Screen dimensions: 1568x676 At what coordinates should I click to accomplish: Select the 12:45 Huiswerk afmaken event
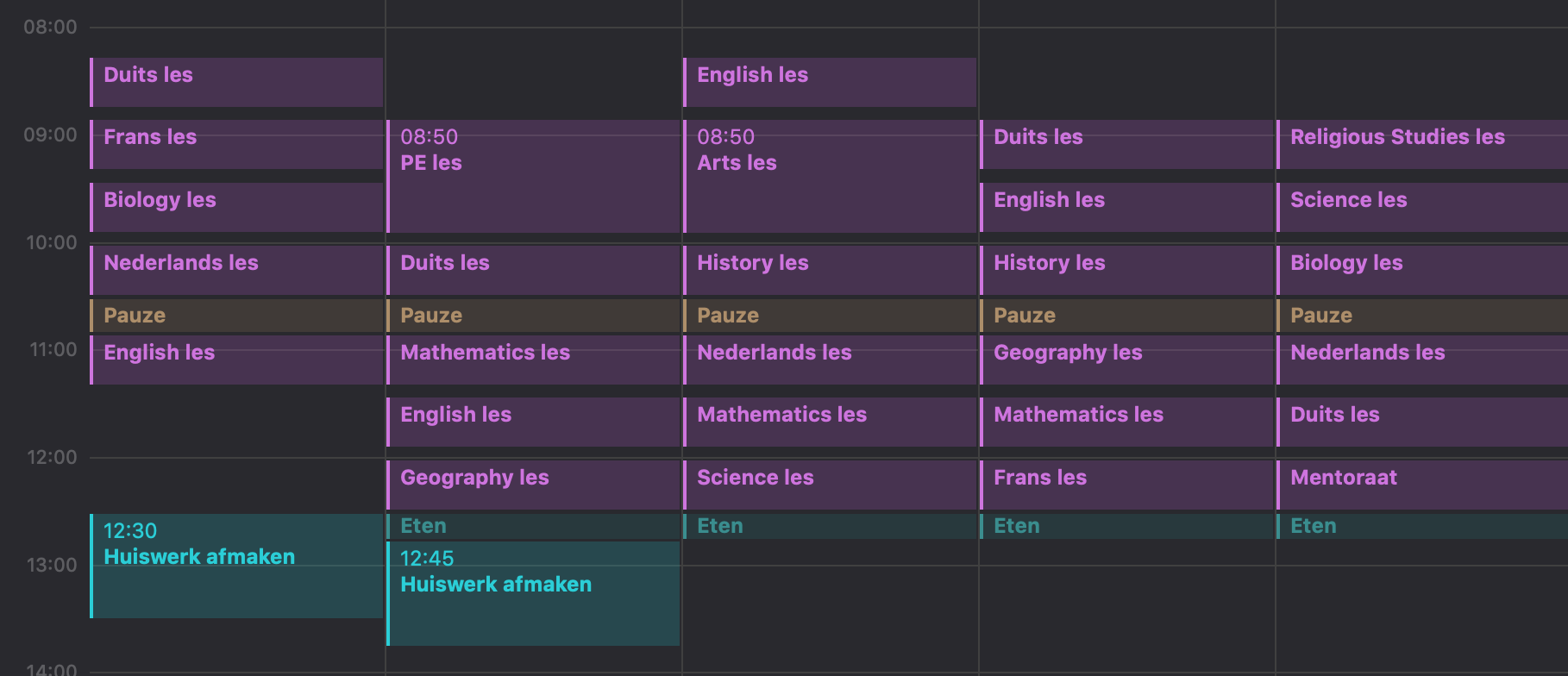533,593
